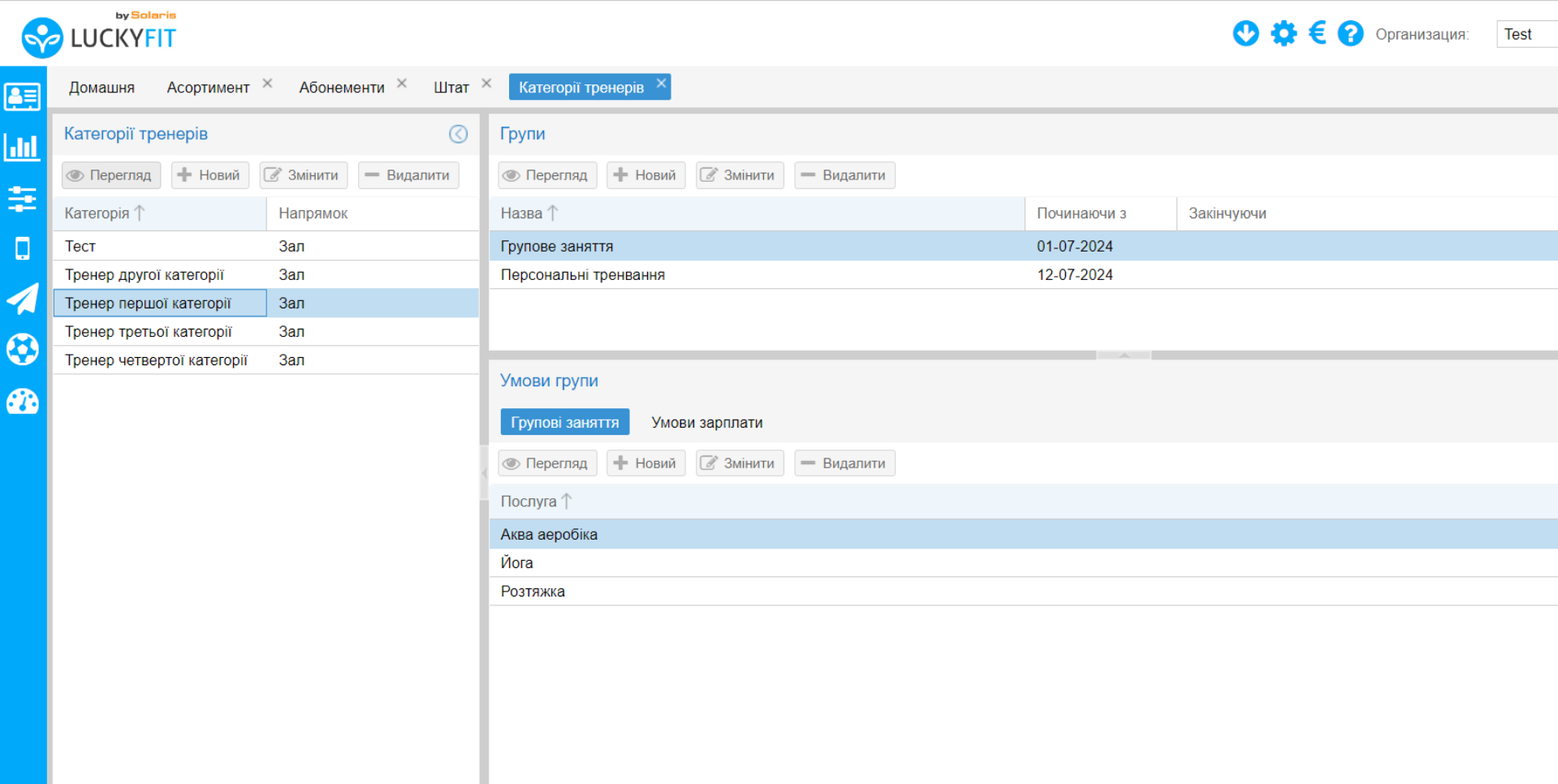Screen dimensions: 1558x784
Task: Sort by Починаючи з column header
Action: point(1101,213)
